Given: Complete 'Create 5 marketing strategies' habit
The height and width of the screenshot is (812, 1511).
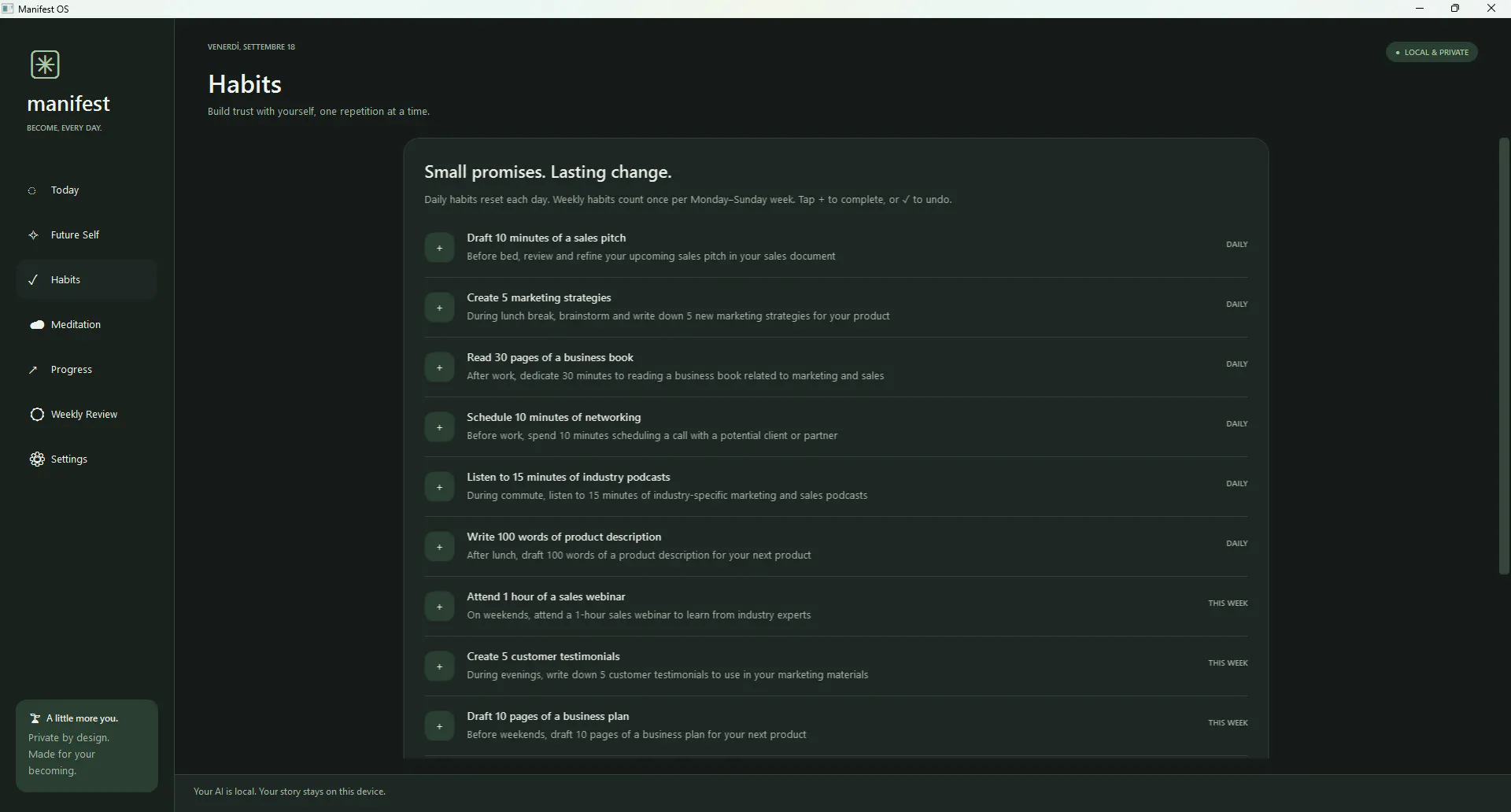Looking at the screenshot, I should [x=439, y=307].
